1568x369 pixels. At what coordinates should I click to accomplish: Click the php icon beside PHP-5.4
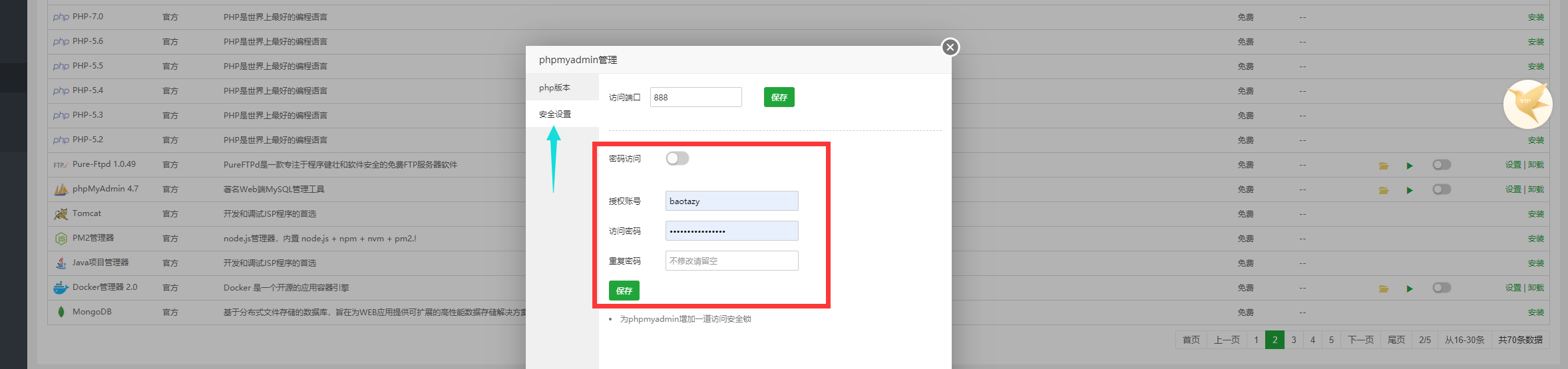[x=61, y=90]
